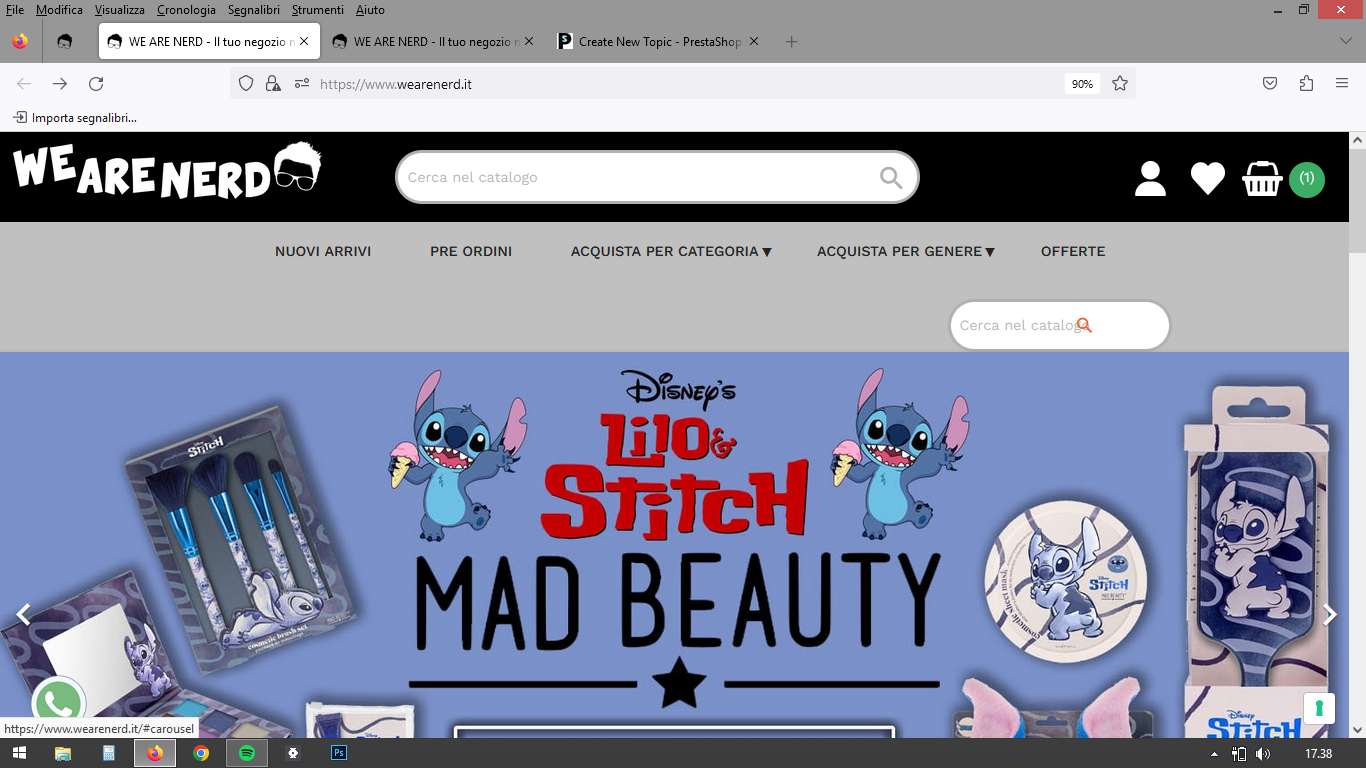Open the volume speaker tray icon

[1263, 754]
